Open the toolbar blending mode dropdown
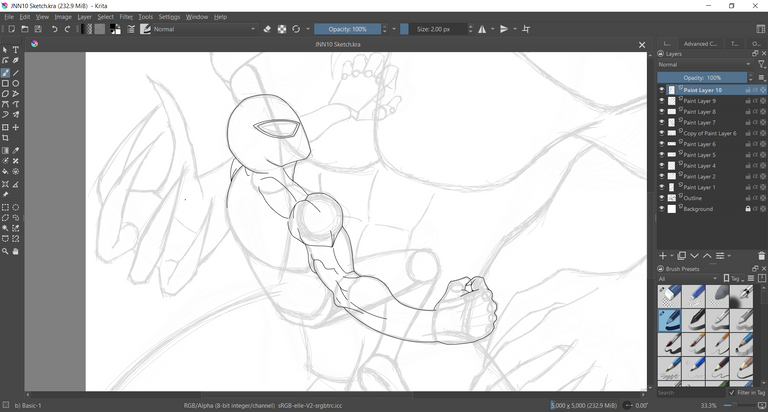Viewport: 768px width, 412px height. tap(205, 29)
